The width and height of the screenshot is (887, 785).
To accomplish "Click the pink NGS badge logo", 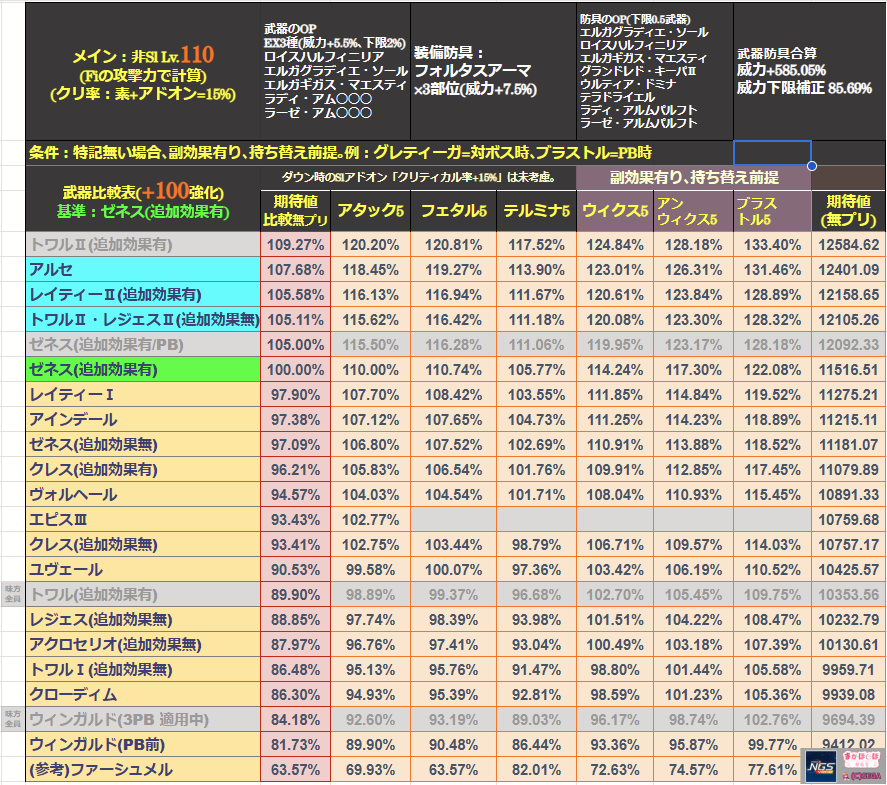I will click(859, 758).
